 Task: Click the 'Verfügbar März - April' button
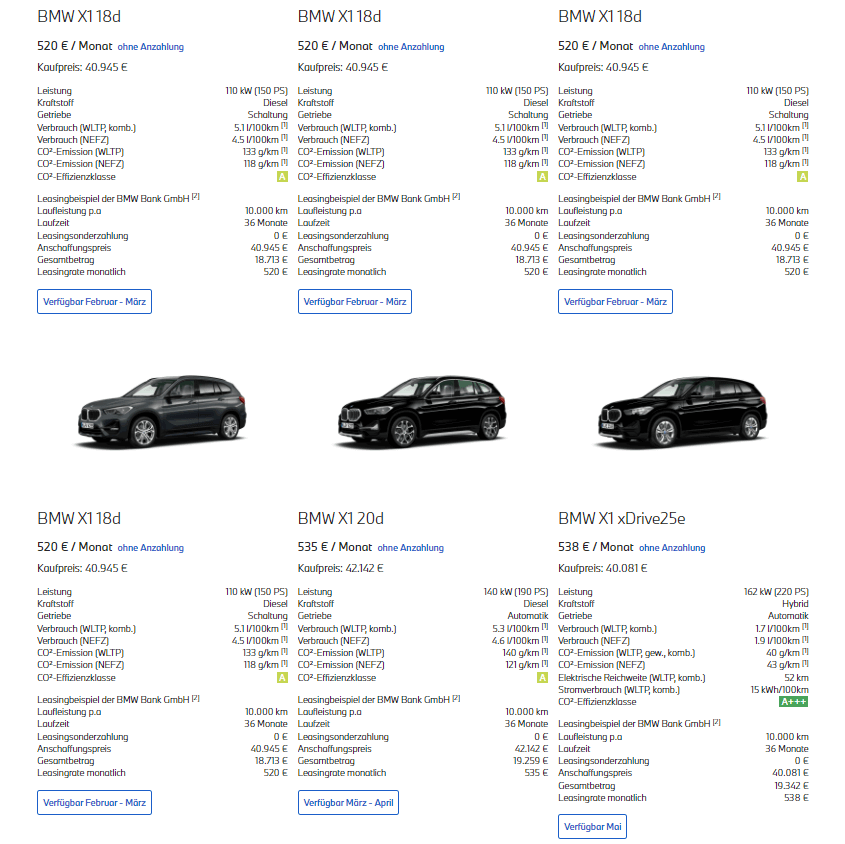coord(348,803)
